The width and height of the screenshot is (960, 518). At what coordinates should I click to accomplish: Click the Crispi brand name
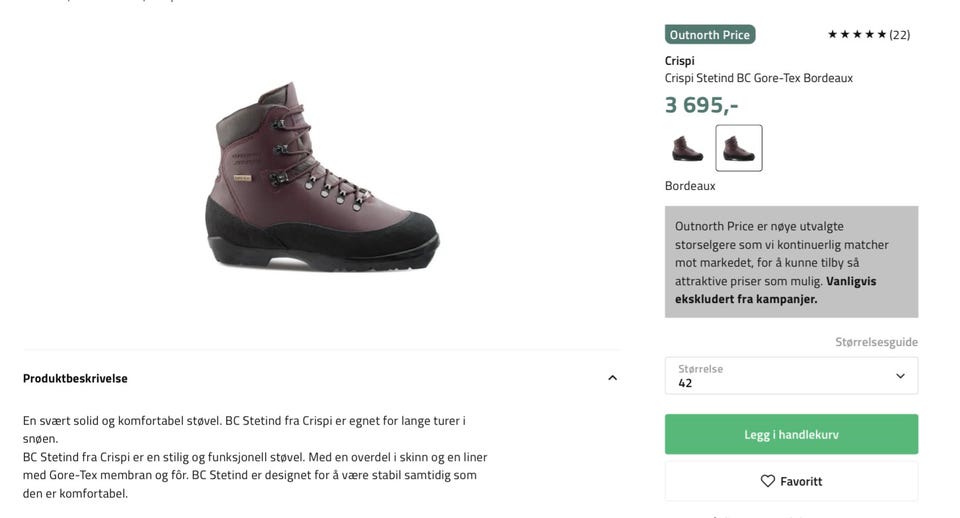(x=679, y=60)
